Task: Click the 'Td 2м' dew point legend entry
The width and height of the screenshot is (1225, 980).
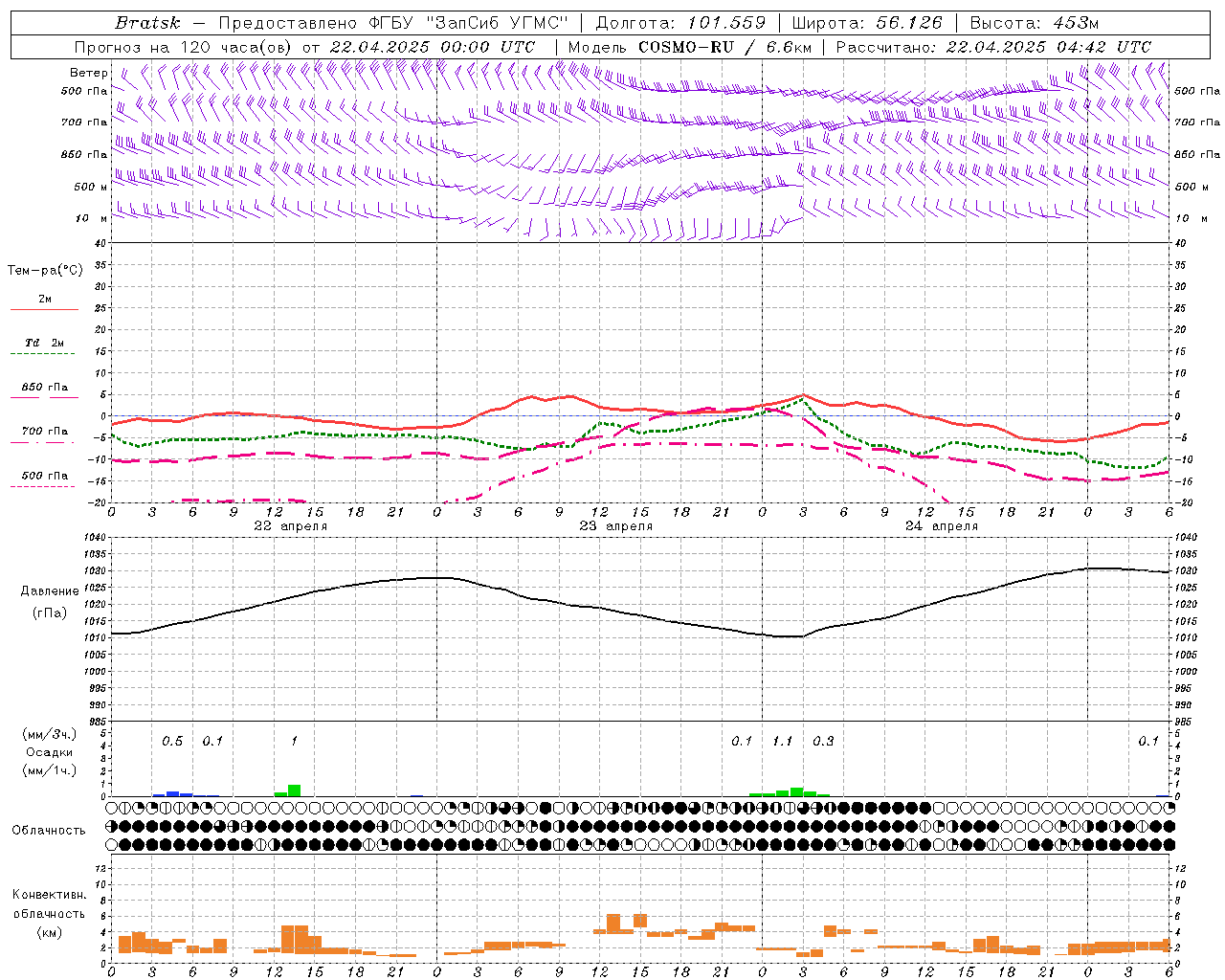Action: 44,343
